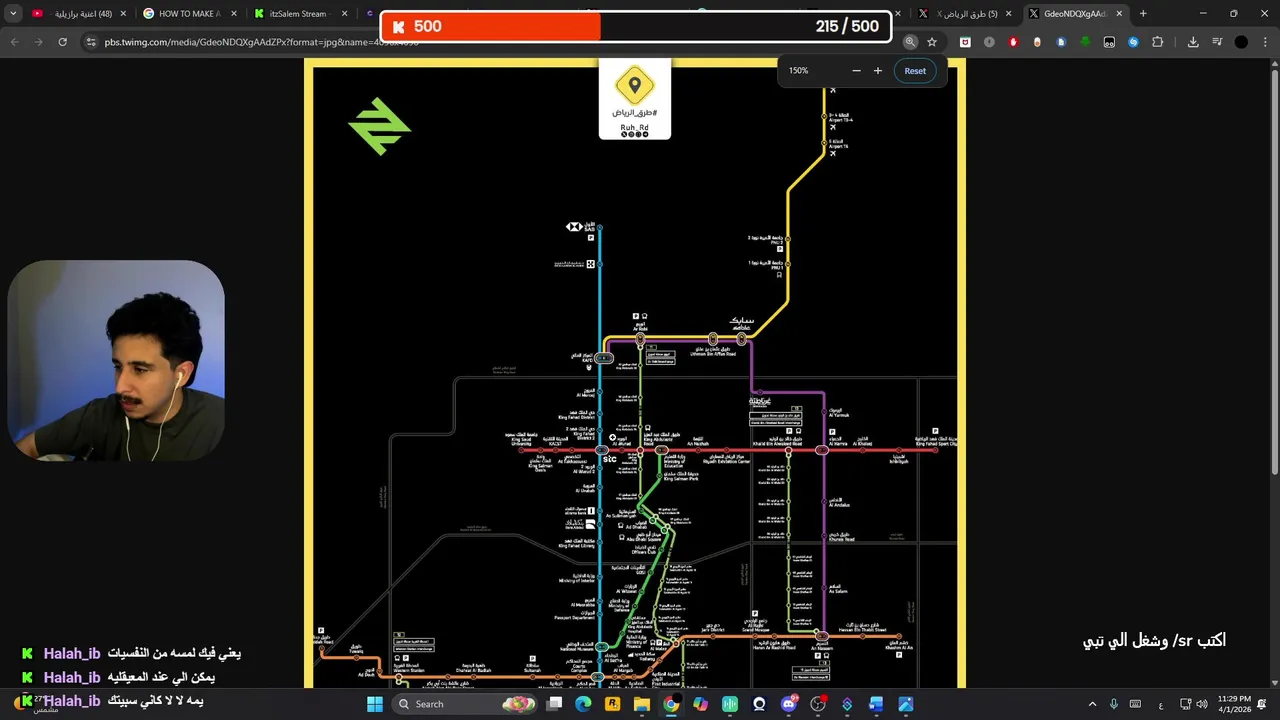Viewport: 1280px width, 720px height.
Task: Open site information icon beside URL
Action: [91, 42]
